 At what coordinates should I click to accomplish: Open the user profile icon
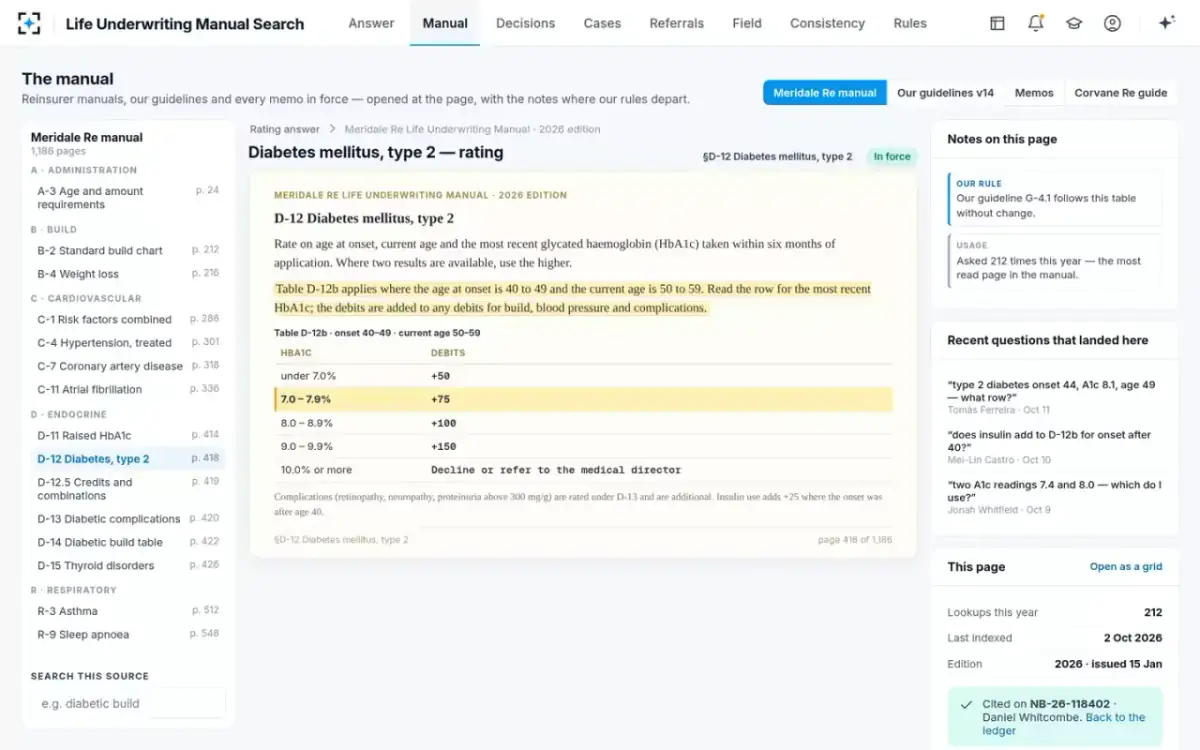(1112, 23)
